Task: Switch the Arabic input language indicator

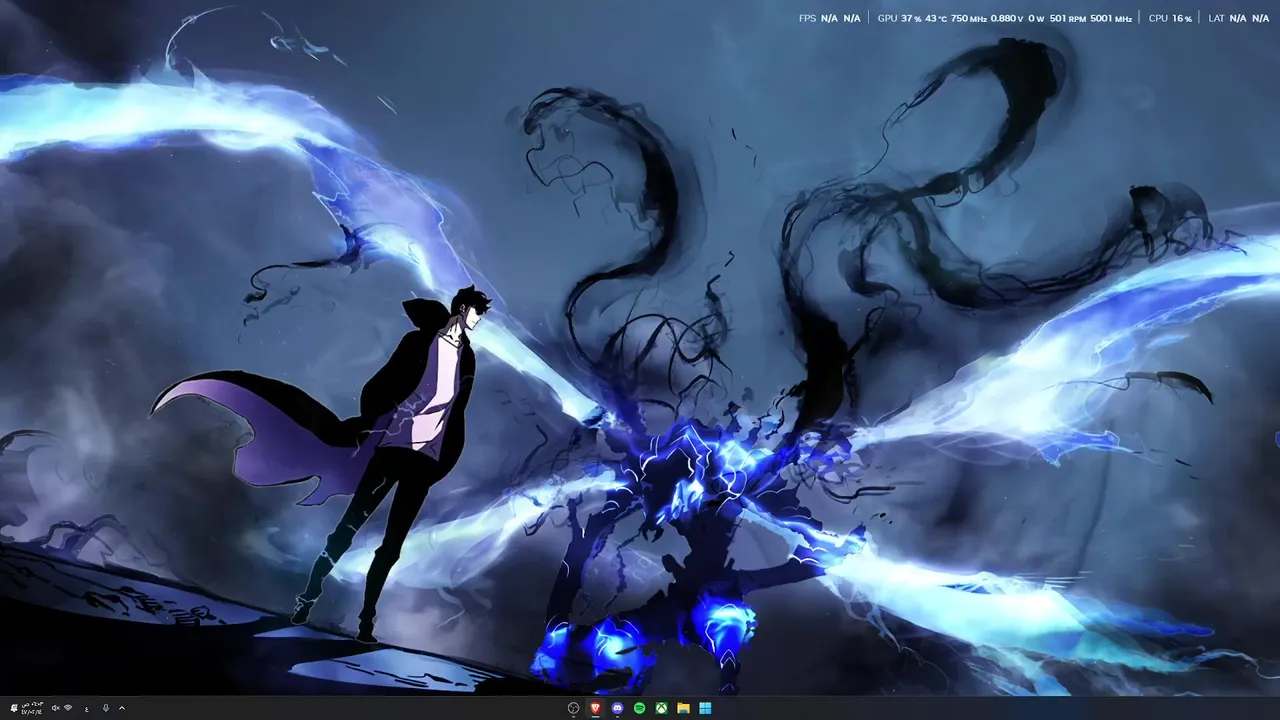Action: (x=87, y=708)
